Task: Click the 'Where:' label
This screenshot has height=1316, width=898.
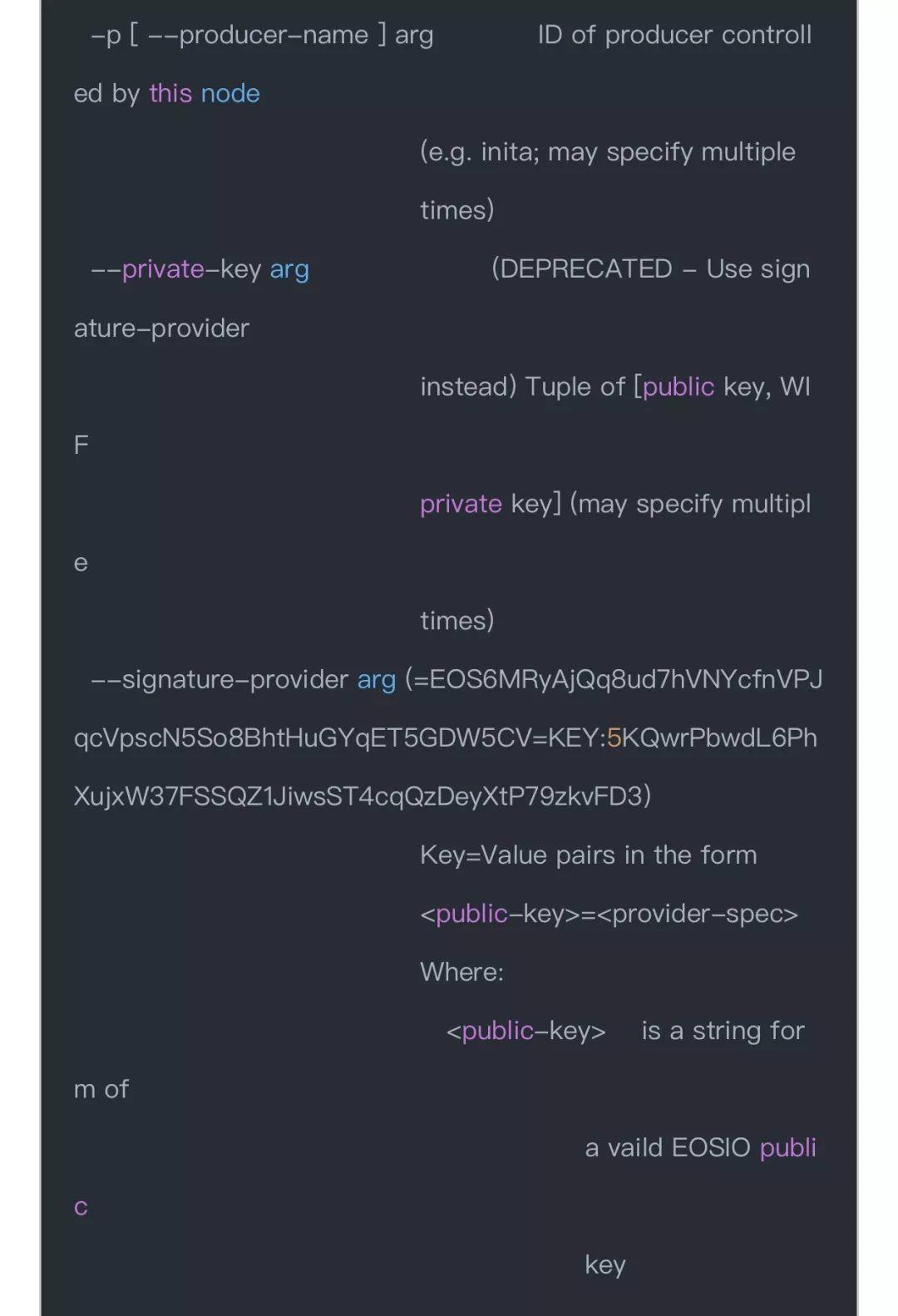Action: click(x=461, y=972)
